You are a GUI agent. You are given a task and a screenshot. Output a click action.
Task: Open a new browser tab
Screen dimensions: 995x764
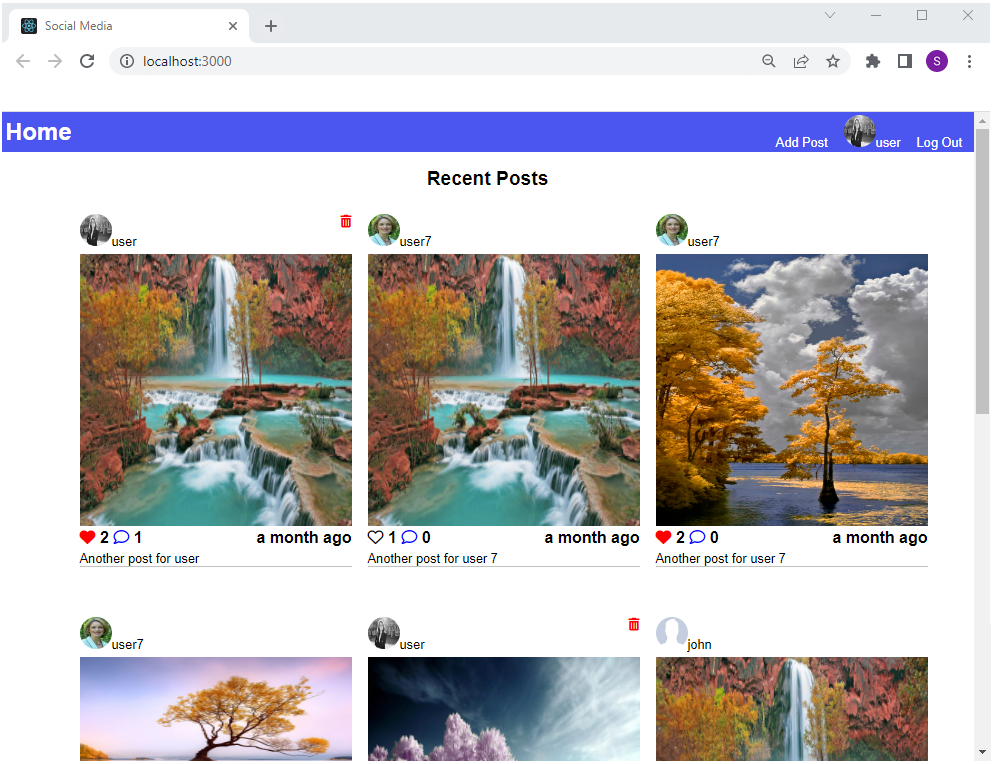[271, 26]
